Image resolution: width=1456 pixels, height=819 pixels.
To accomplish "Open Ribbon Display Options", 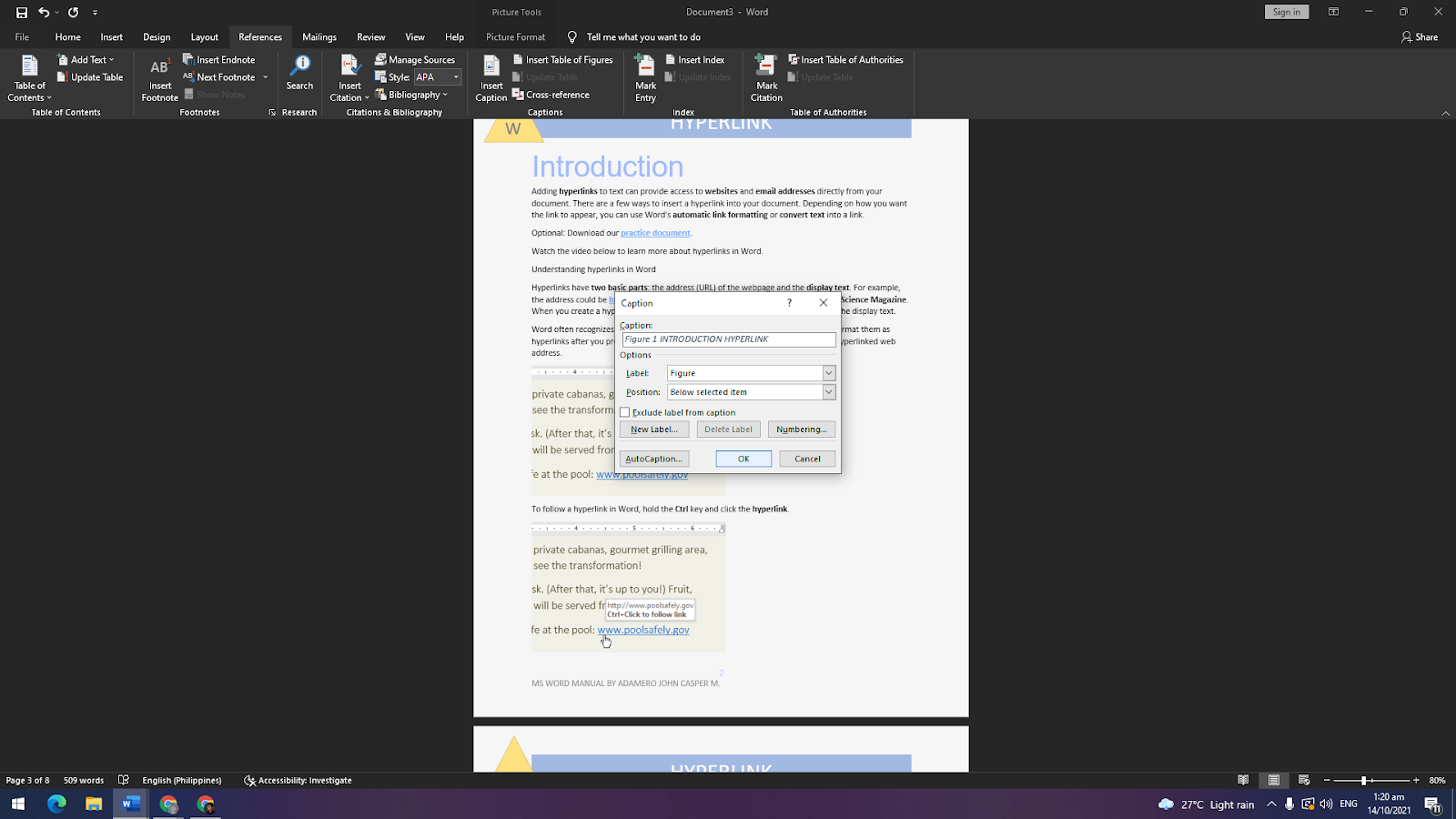I will click(x=1333, y=12).
